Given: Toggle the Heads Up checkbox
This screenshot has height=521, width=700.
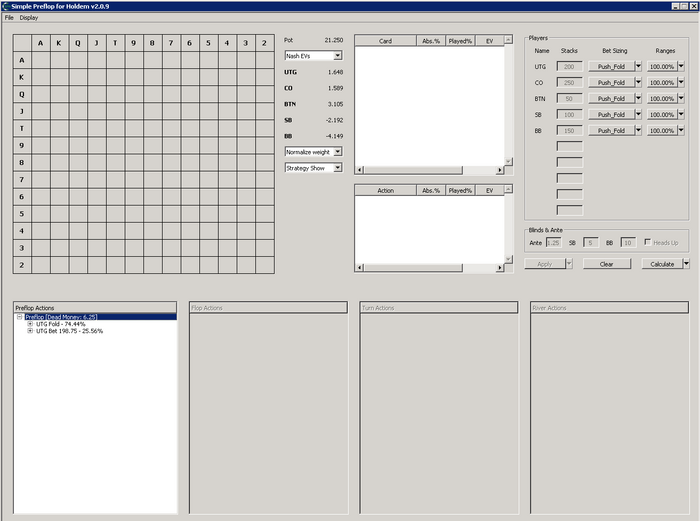Looking at the screenshot, I should point(648,242).
